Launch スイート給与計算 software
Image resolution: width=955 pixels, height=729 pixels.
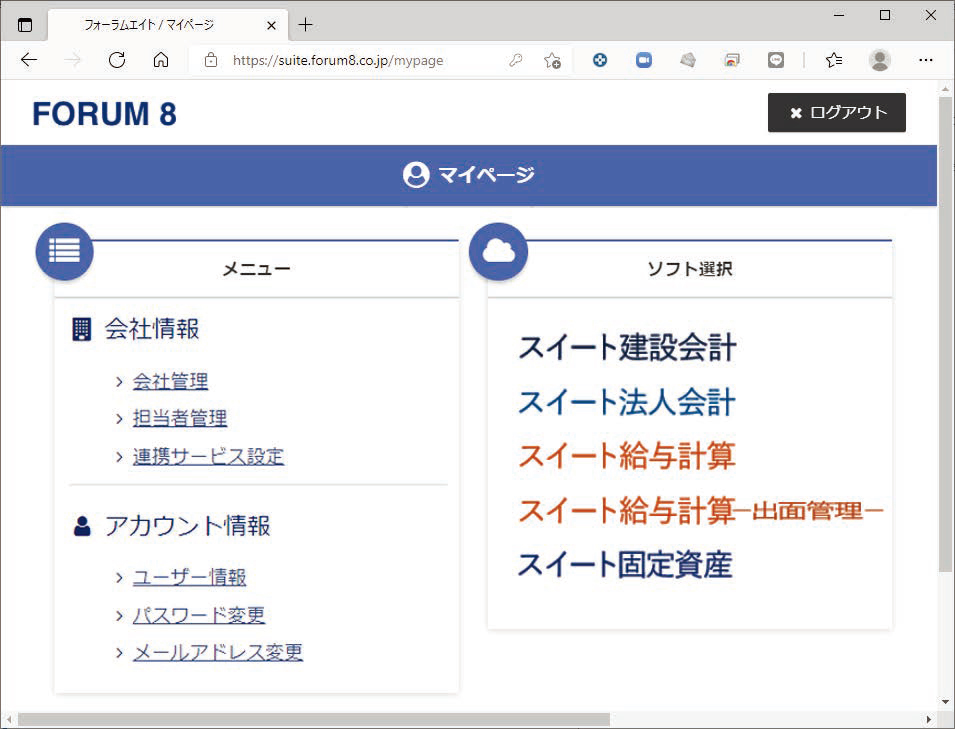tap(627, 456)
